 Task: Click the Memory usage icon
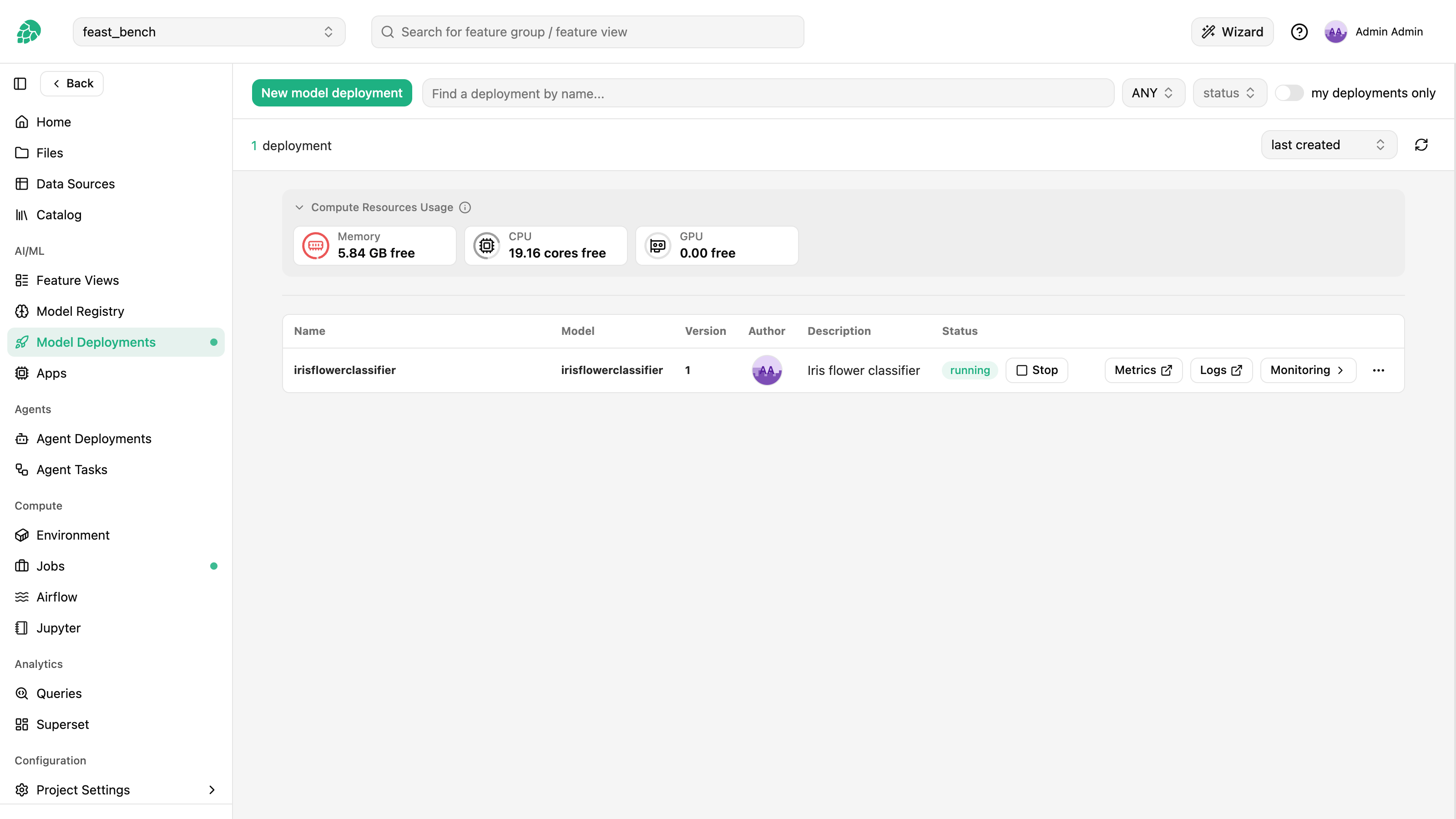315,245
